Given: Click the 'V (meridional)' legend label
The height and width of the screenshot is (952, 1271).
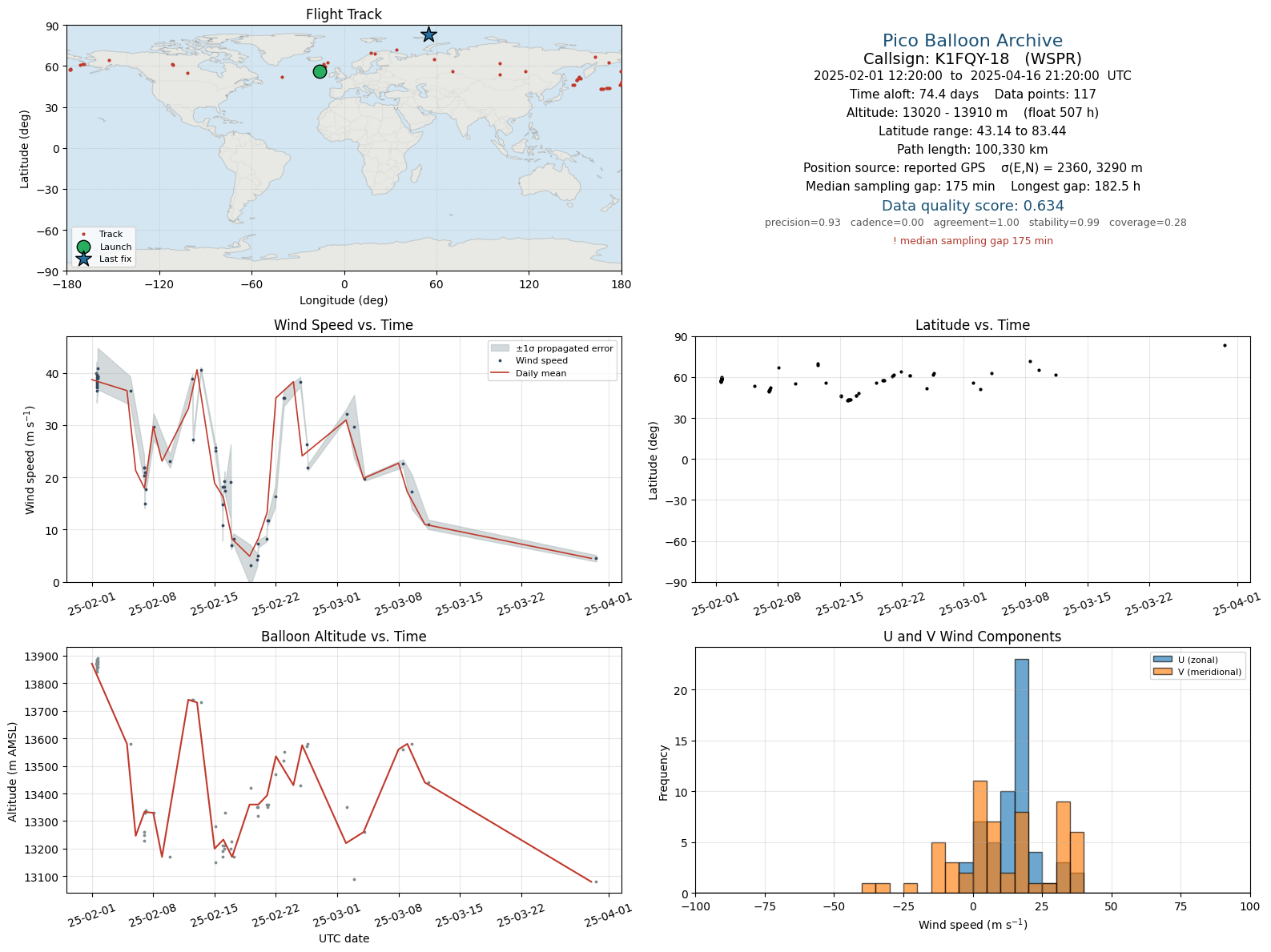Looking at the screenshot, I should point(1210,672).
